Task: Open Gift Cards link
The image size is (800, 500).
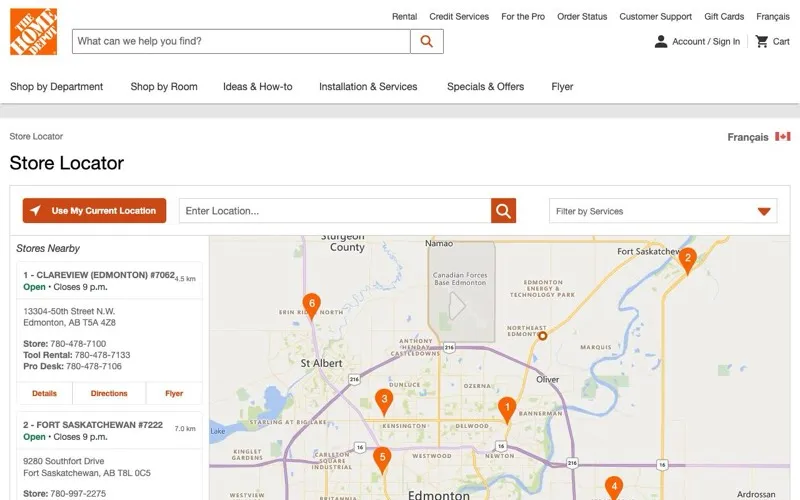Action: pos(724,16)
